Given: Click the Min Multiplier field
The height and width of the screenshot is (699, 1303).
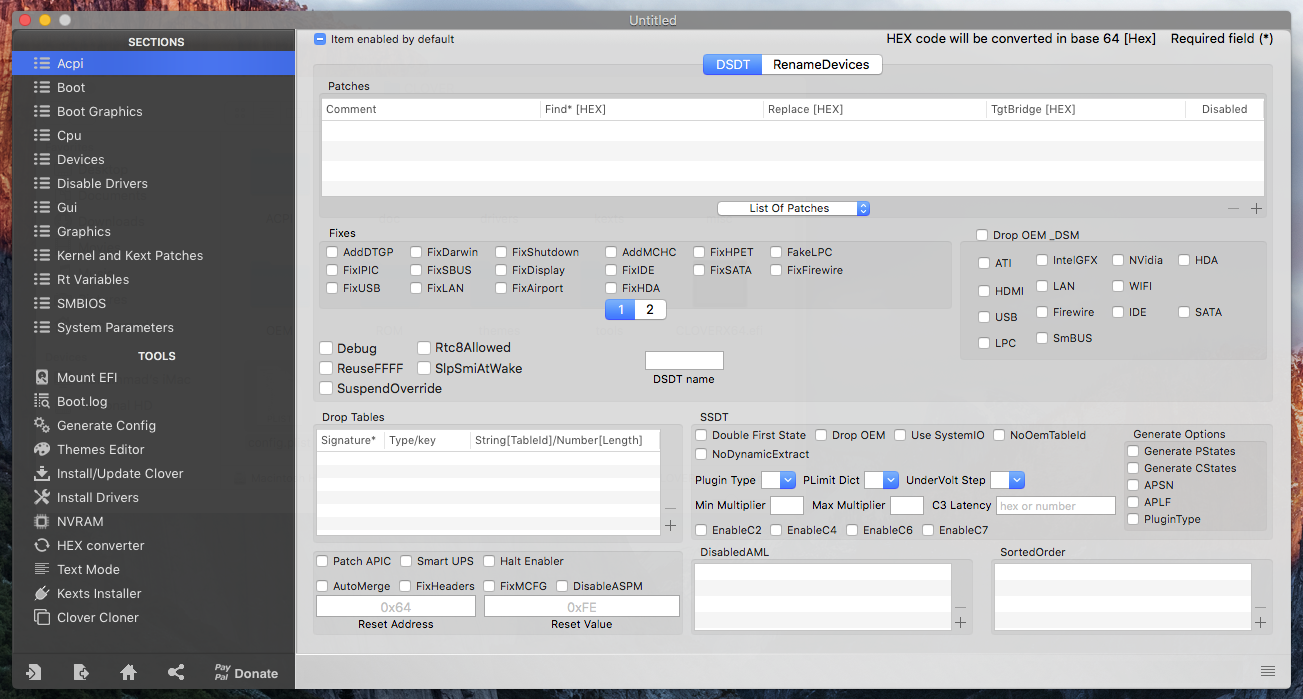Looking at the screenshot, I should coord(787,506).
